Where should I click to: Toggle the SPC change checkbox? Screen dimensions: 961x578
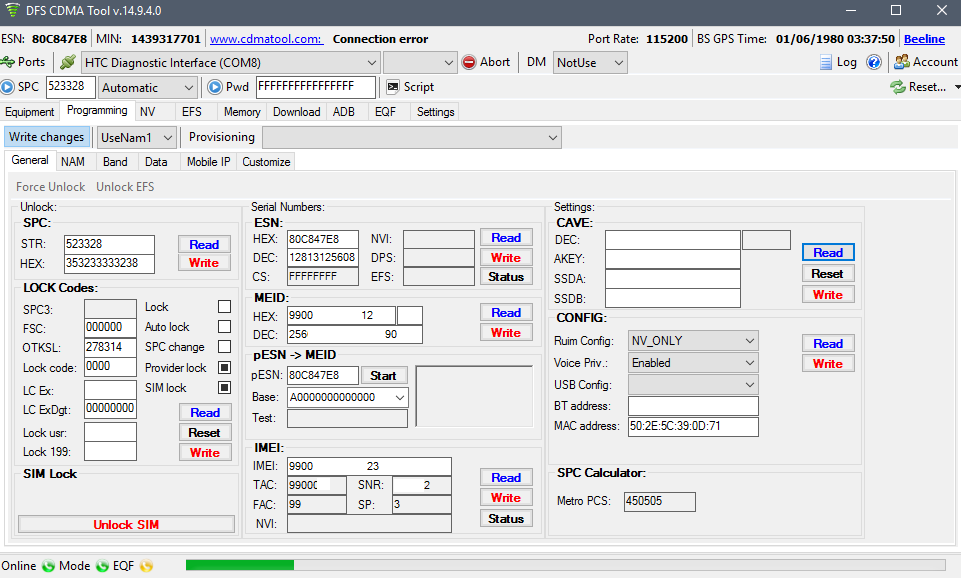(x=225, y=347)
